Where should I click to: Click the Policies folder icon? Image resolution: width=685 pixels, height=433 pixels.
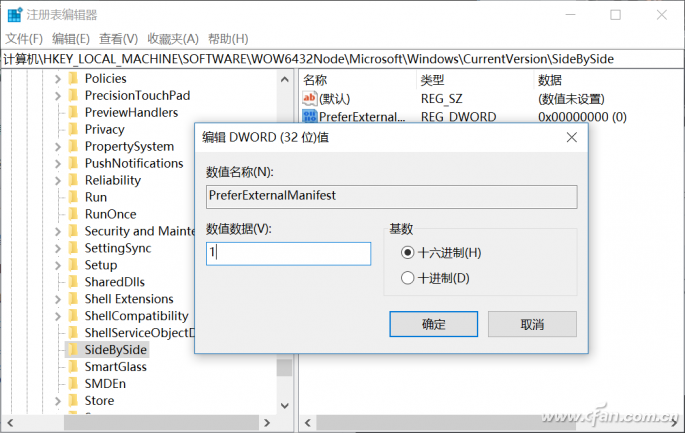[x=73, y=79]
